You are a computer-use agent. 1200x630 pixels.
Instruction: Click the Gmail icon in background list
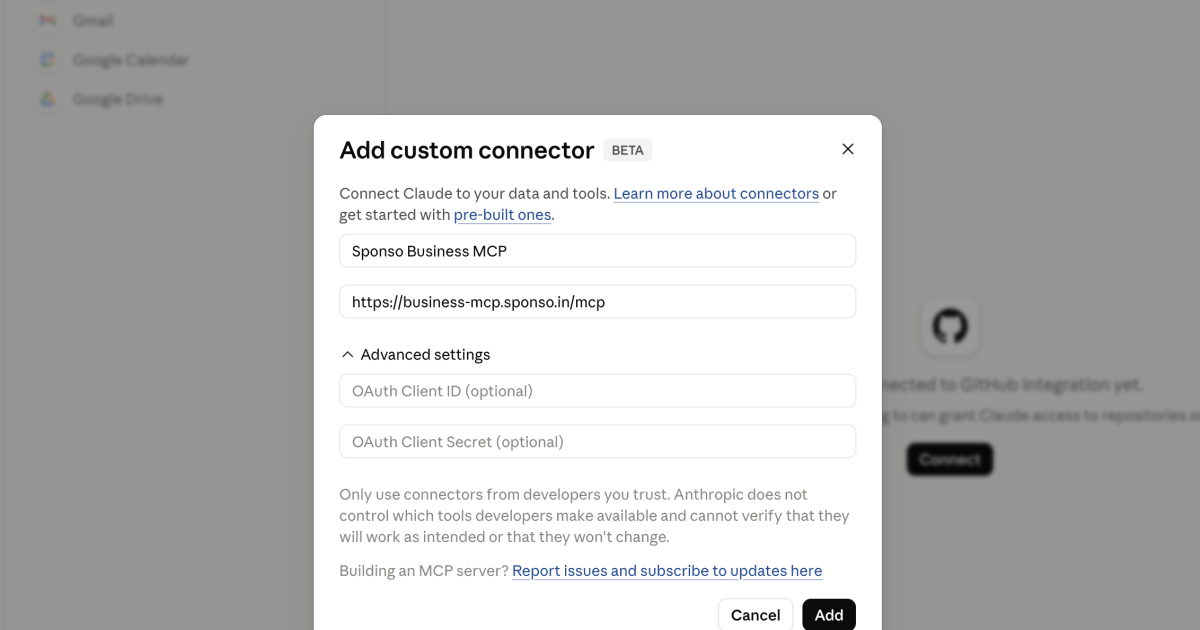[47, 20]
